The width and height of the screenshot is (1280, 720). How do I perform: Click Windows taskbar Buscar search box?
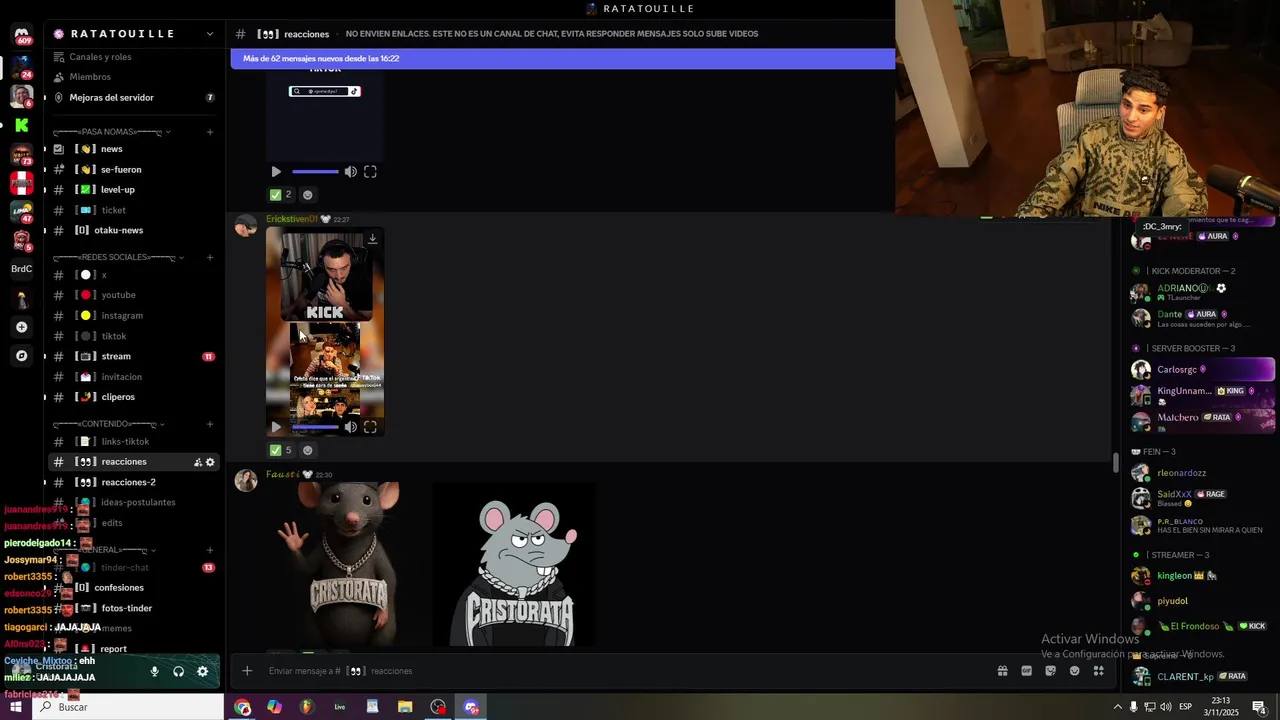coord(128,707)
